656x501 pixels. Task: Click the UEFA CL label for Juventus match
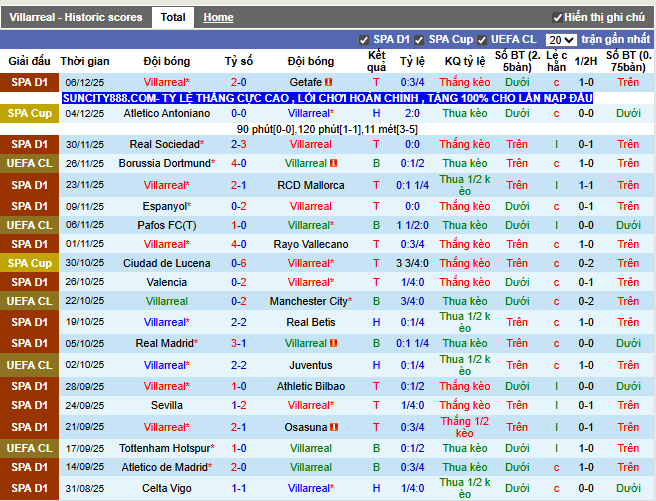29,366
